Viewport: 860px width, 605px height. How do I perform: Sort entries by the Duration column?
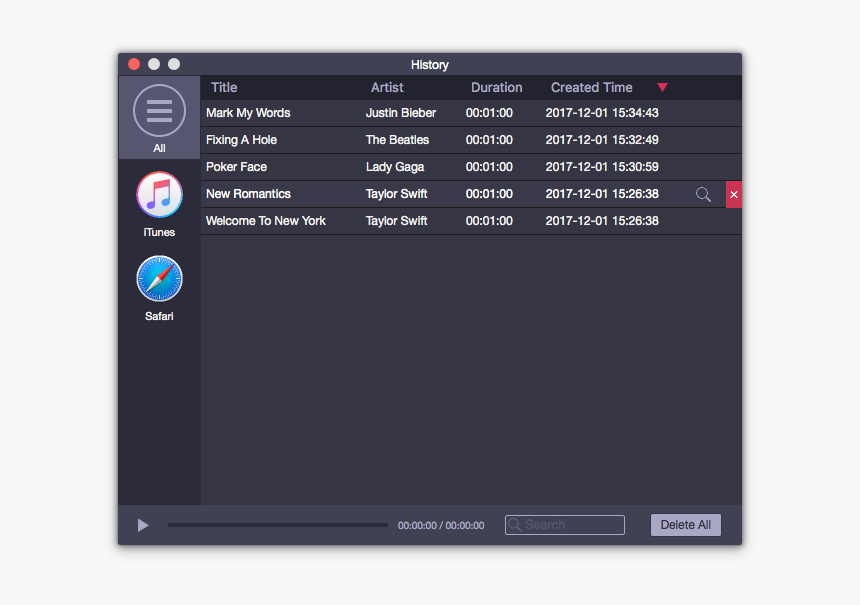[x=496, y=87]
